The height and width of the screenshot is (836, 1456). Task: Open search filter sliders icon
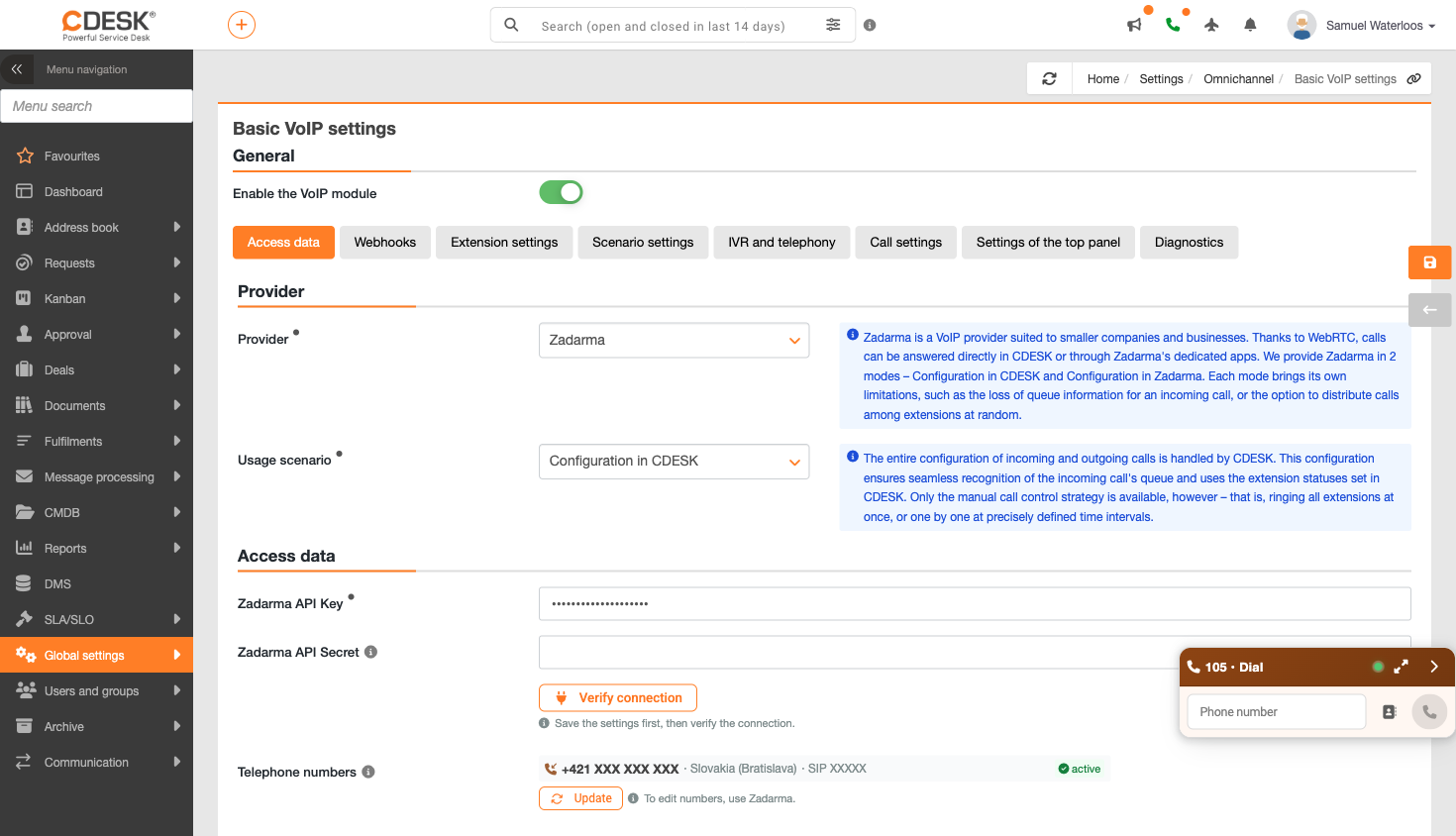click(833, 25)
